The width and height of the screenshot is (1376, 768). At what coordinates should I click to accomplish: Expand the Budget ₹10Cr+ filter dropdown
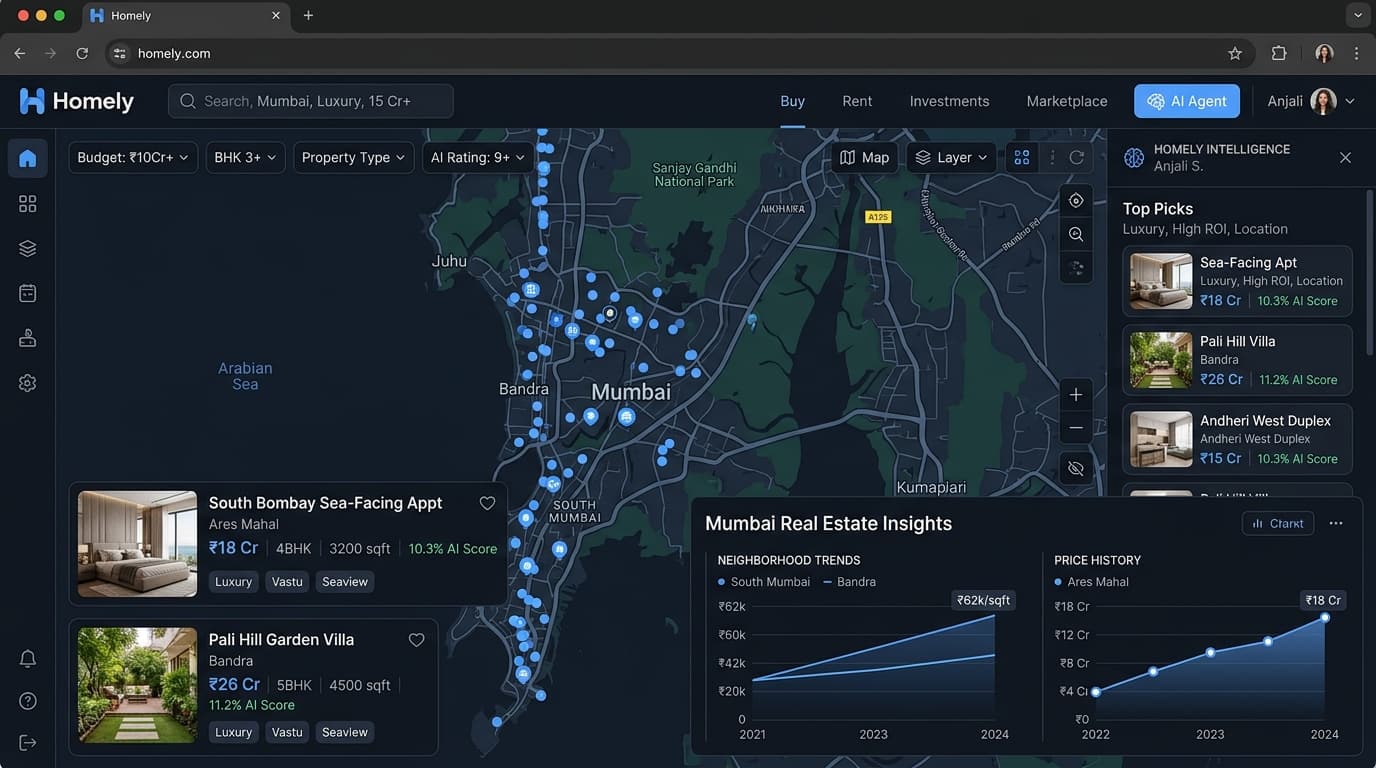tap(133, 158)
